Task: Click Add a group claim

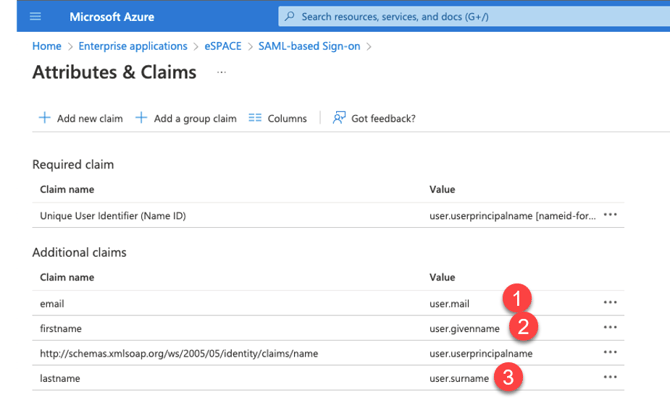Action: point(186,118)
